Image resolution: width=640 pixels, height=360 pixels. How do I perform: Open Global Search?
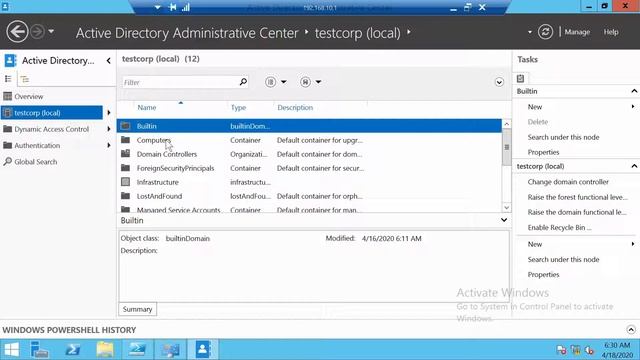point(36,162)
